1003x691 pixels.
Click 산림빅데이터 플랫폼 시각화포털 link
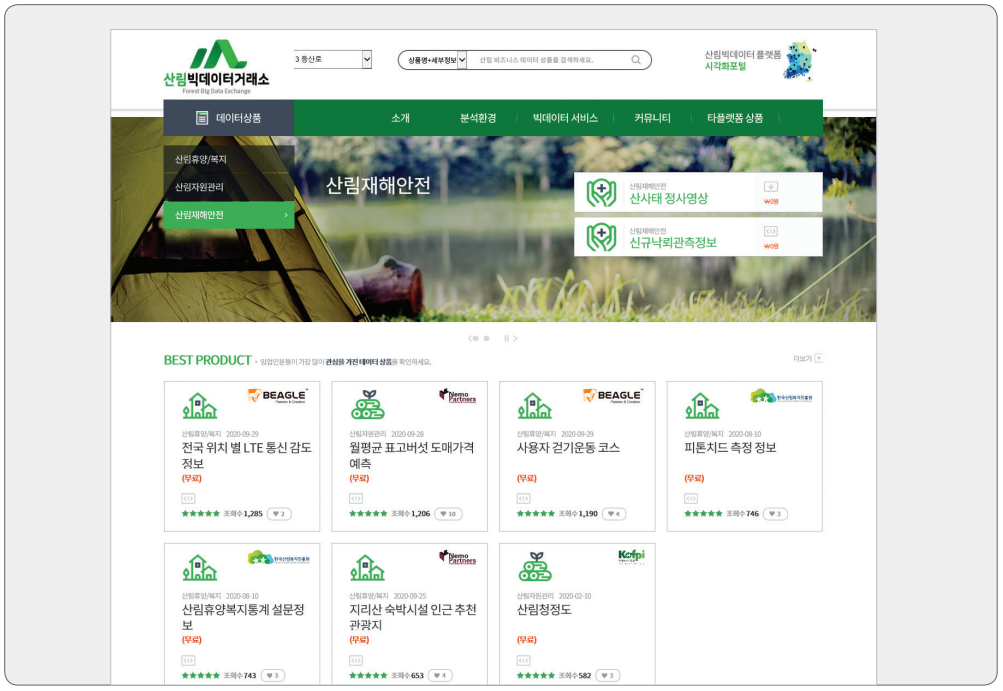[x=743, y=60]
